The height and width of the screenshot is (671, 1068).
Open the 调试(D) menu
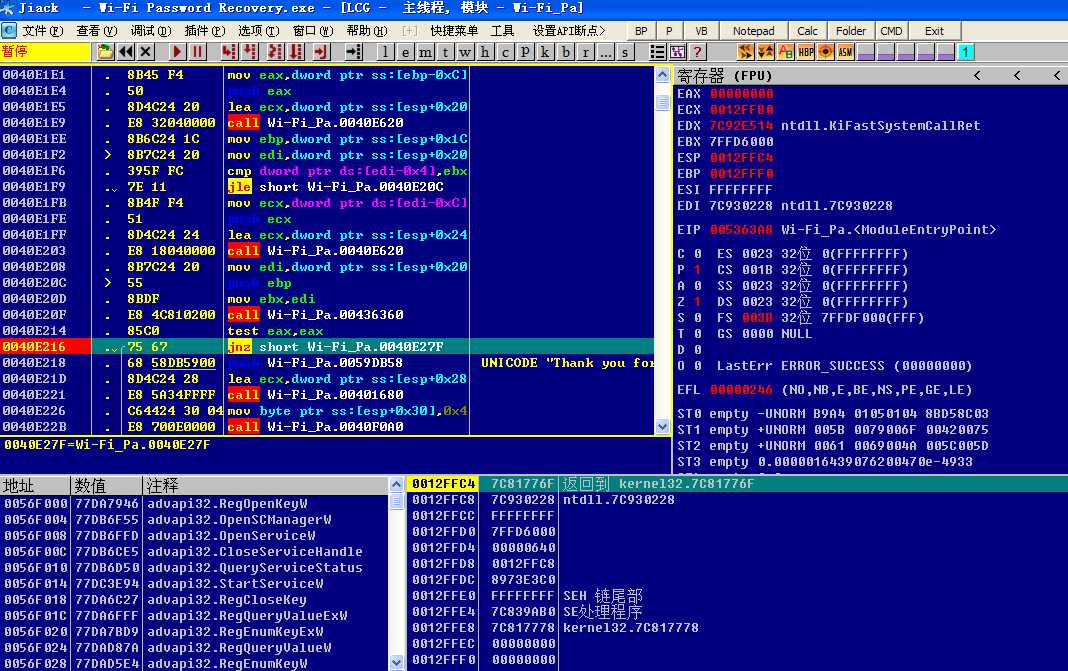[151, 31]
